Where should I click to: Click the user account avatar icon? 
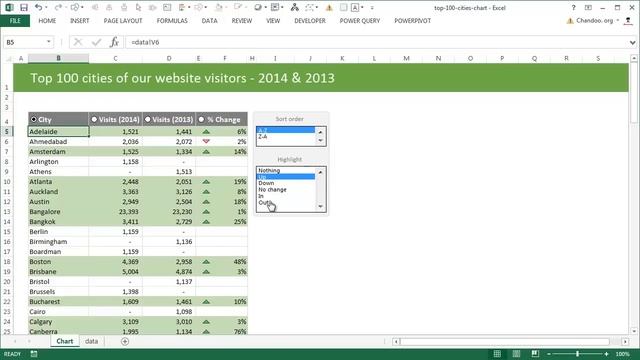click(628, 21)
